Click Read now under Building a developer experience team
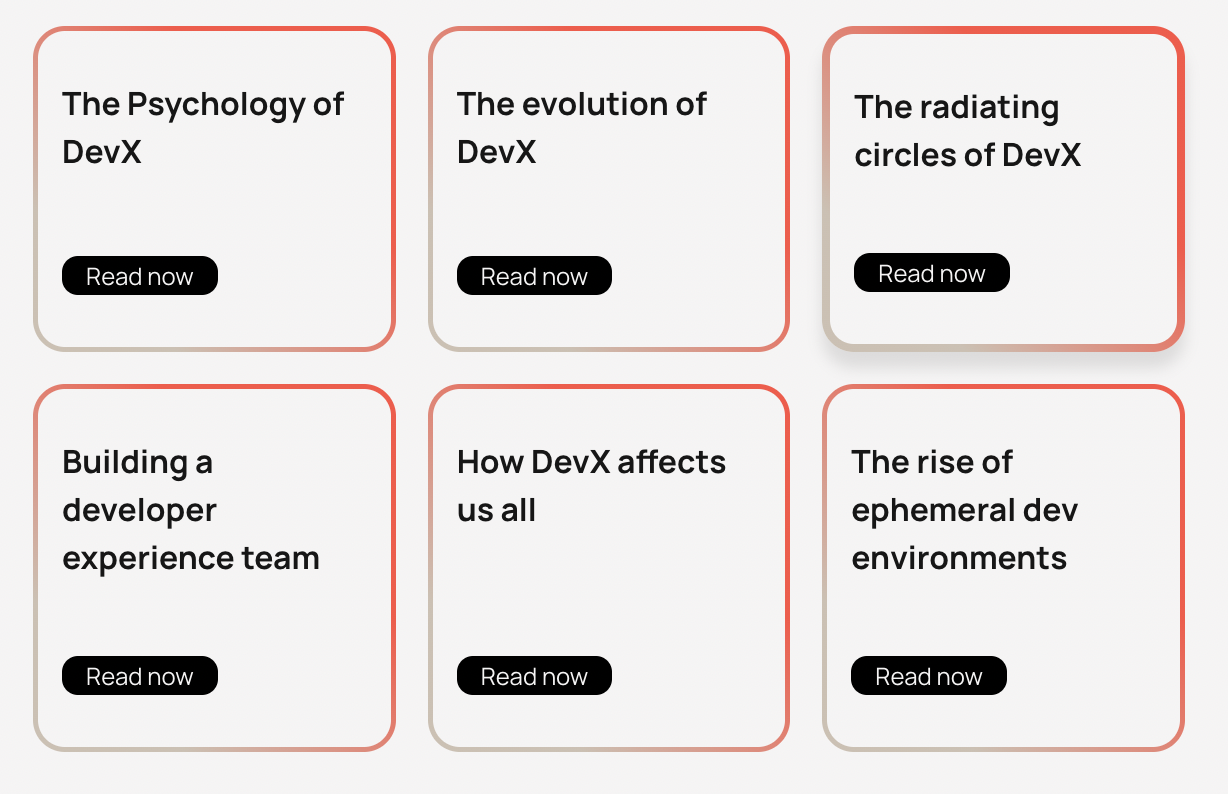 click(139, 675)
